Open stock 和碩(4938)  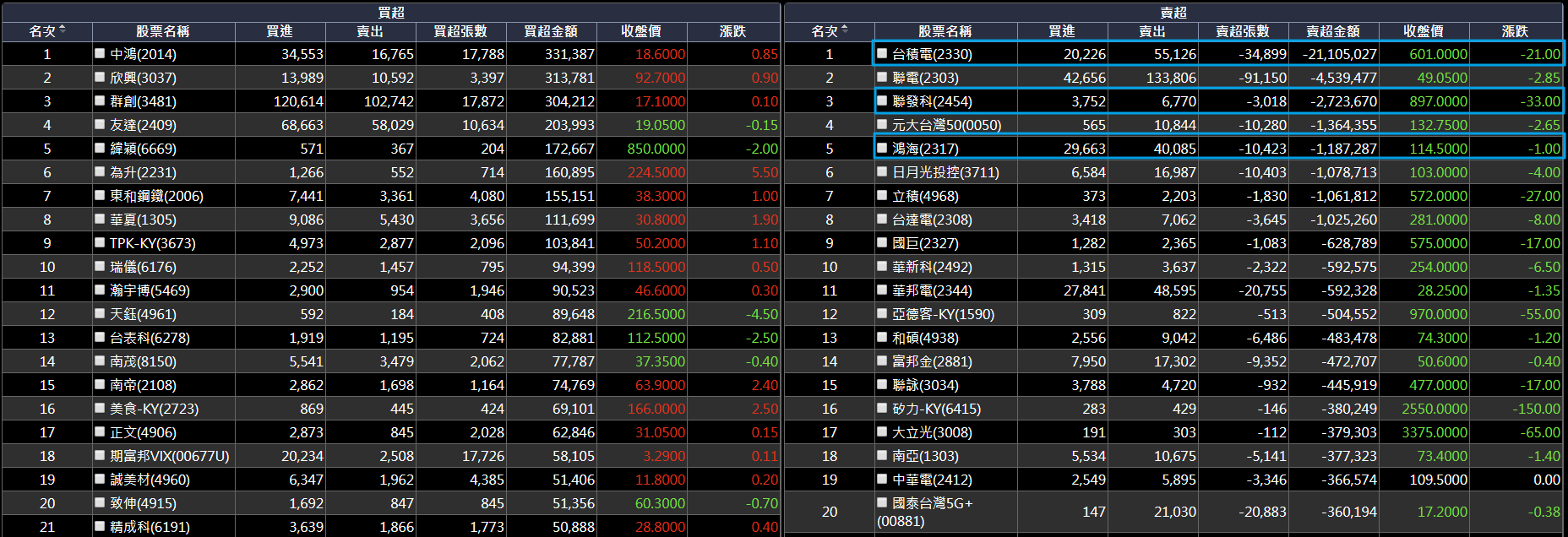point(925,338)
